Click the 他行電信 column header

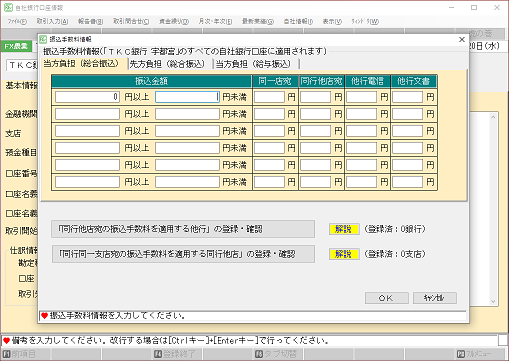(x=367, y=81)
